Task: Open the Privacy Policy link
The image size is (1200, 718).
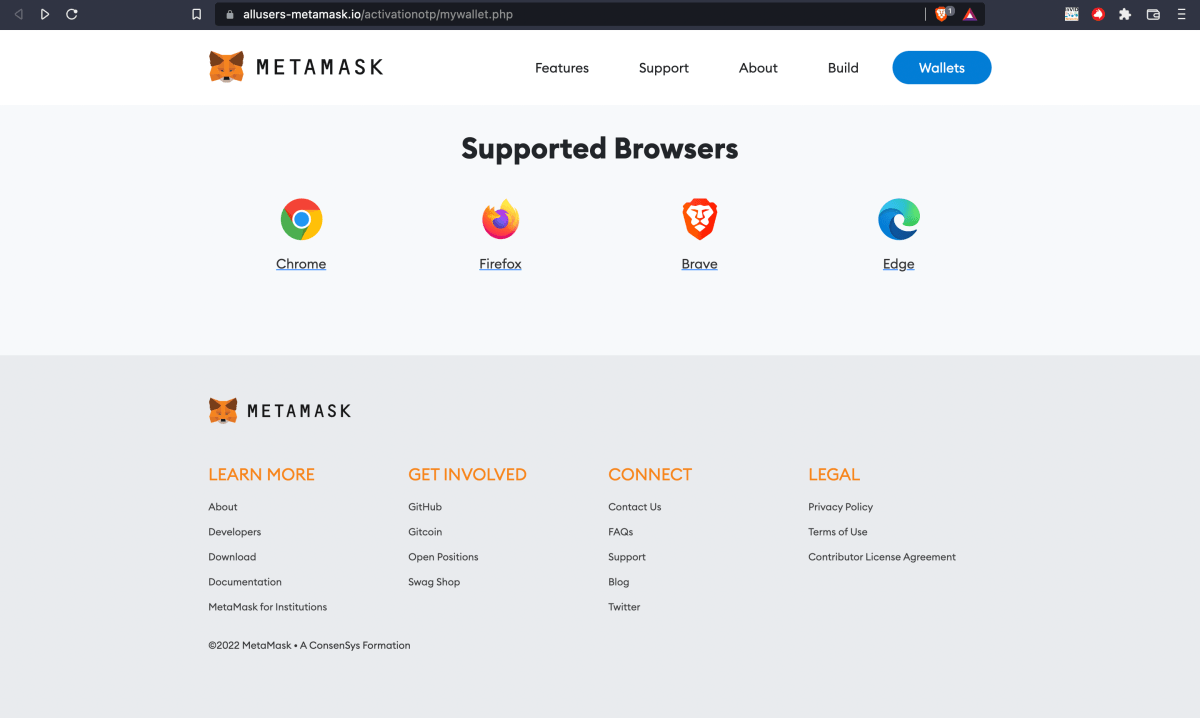Action: pyautogui.click(x=841, y=507)
